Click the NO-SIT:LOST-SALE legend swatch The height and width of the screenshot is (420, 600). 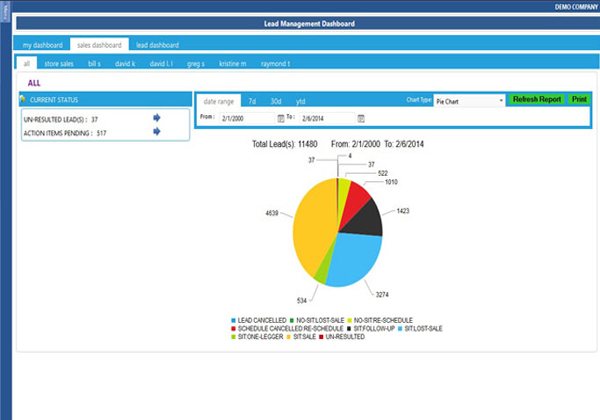coord(292,320)
